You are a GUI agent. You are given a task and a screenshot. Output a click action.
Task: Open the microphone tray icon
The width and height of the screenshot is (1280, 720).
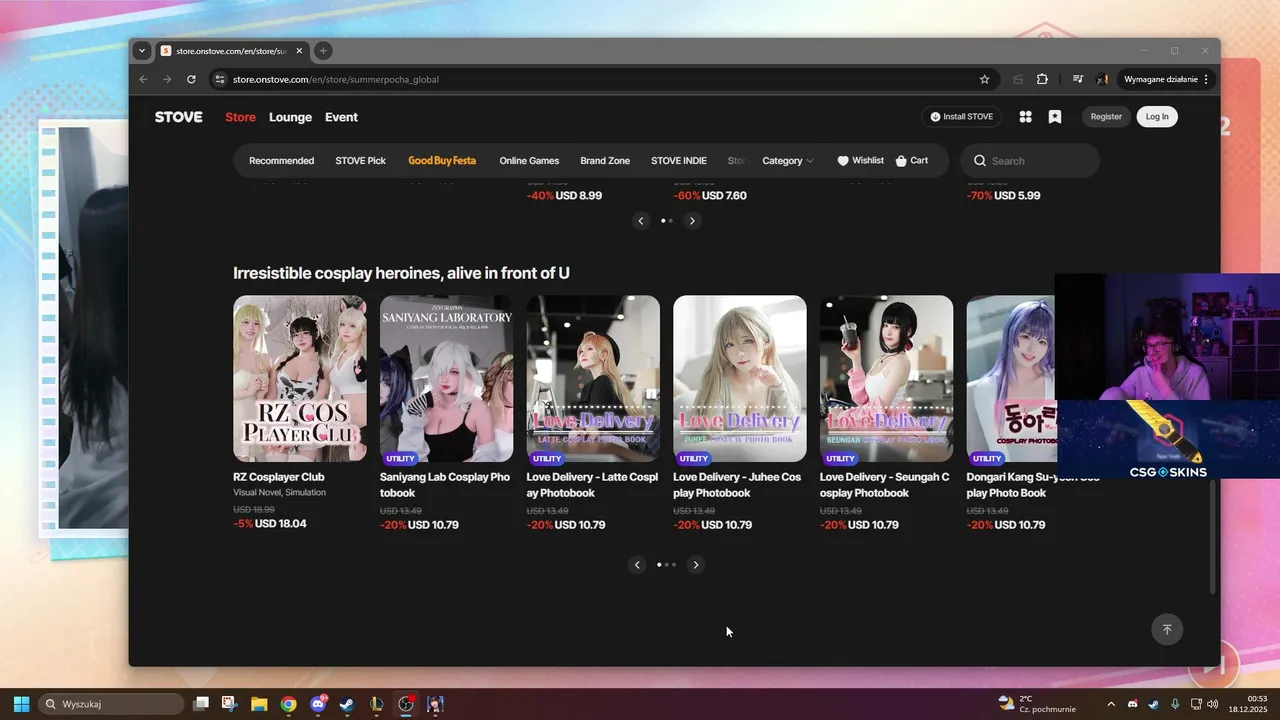[1175, 704]
